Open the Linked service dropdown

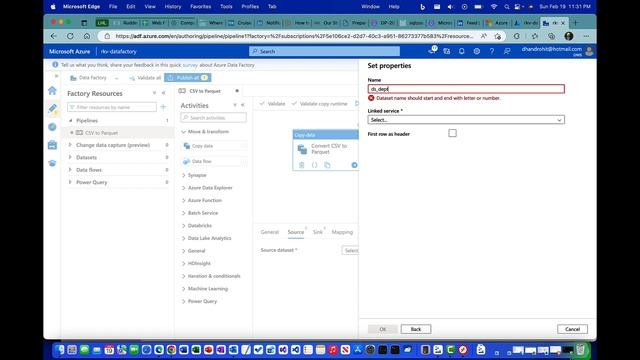click(466, 120)
